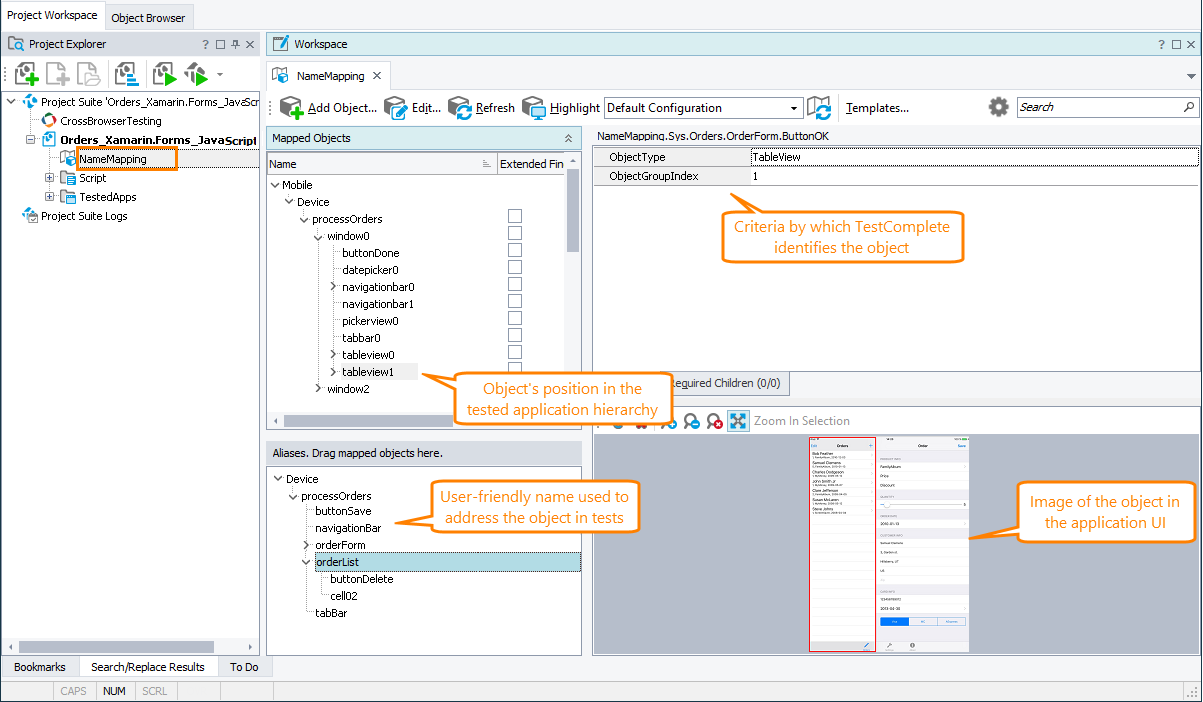This screenshot has height=702, width=1203.
Task: Expand the orderForm alias node
Action: coord(307,545)
